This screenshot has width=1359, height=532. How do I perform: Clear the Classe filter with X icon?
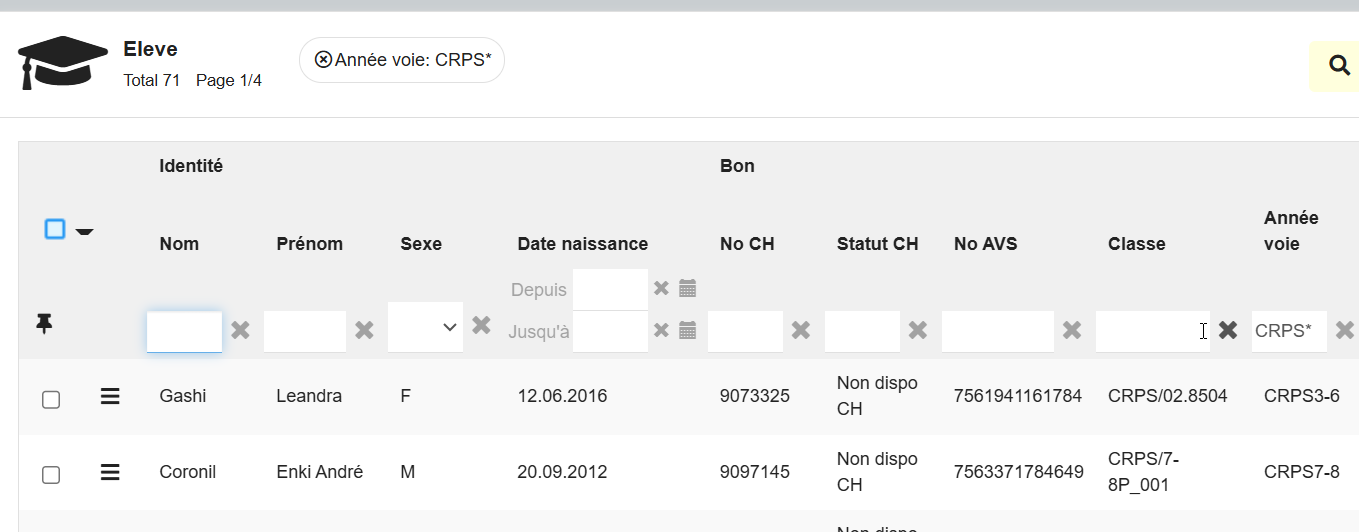pyautogui.click(x=1228, y=330)
